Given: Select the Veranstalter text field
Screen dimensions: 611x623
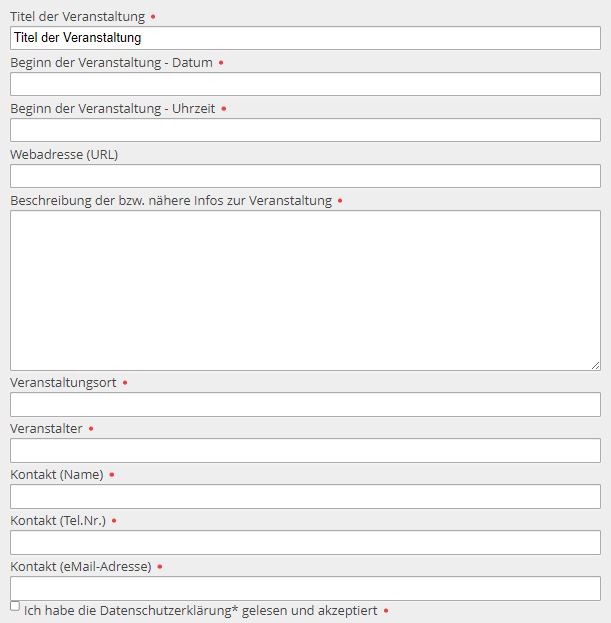Looking at the screenshot, I should 305,450.
